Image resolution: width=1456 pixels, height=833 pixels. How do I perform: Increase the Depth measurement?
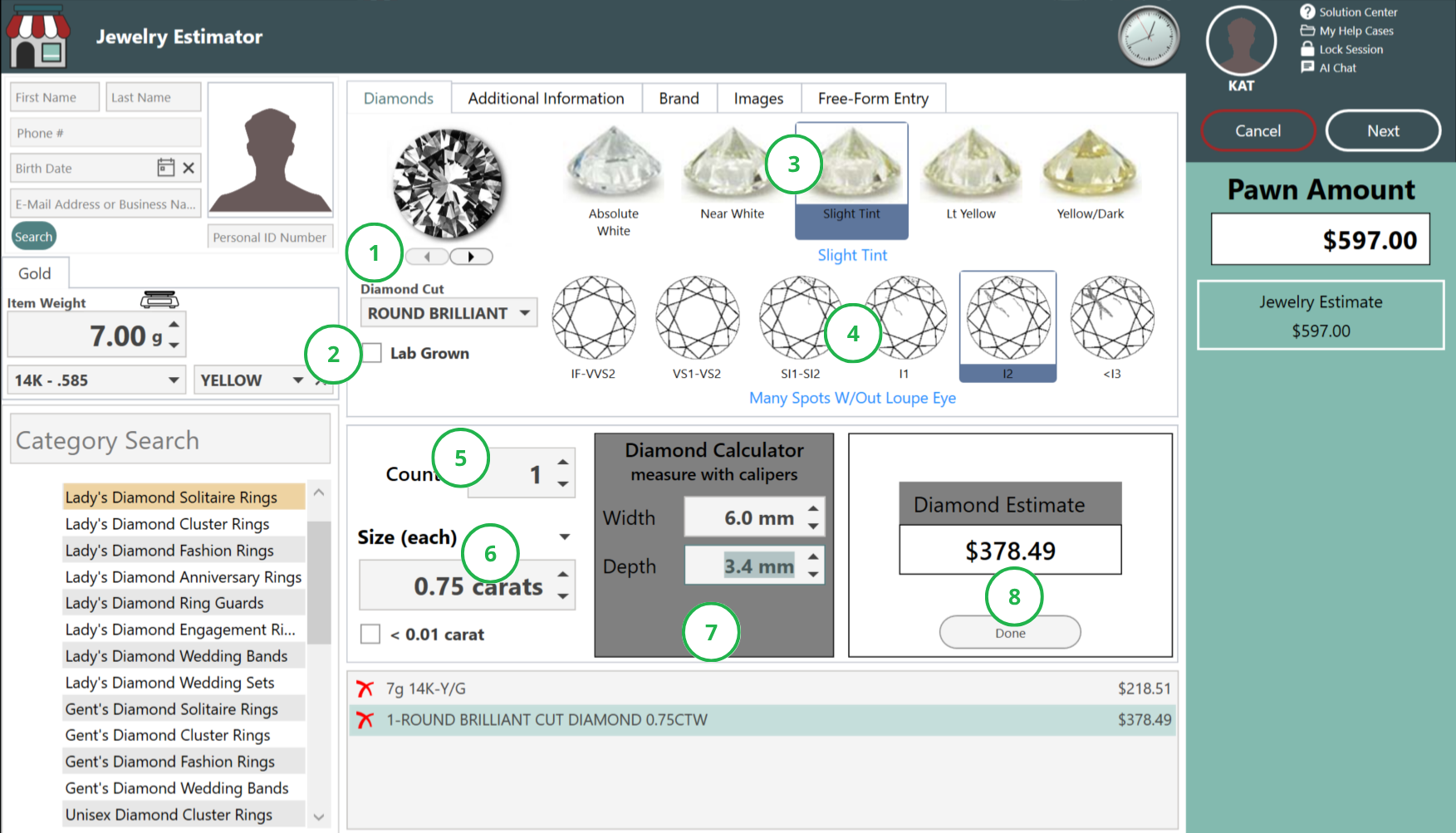(x=813, y=556)
